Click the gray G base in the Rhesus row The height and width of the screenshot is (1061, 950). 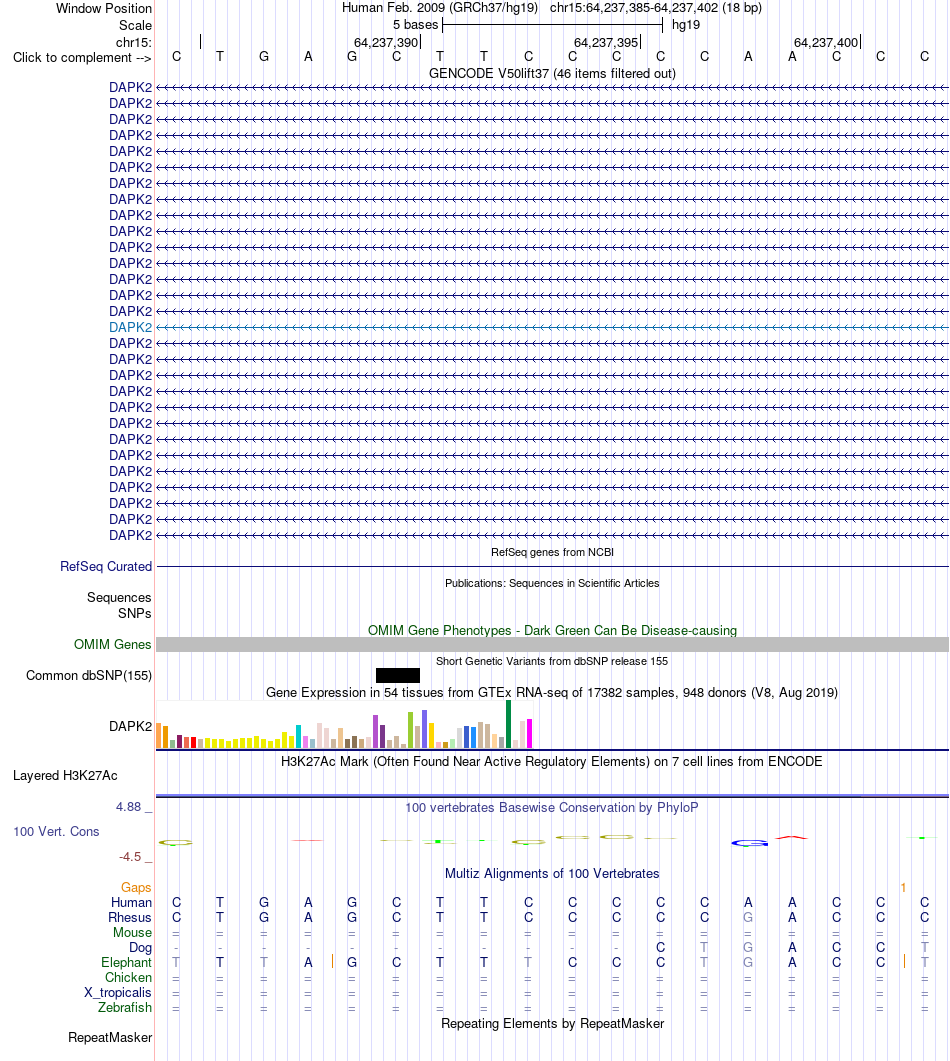coord(748,918)
